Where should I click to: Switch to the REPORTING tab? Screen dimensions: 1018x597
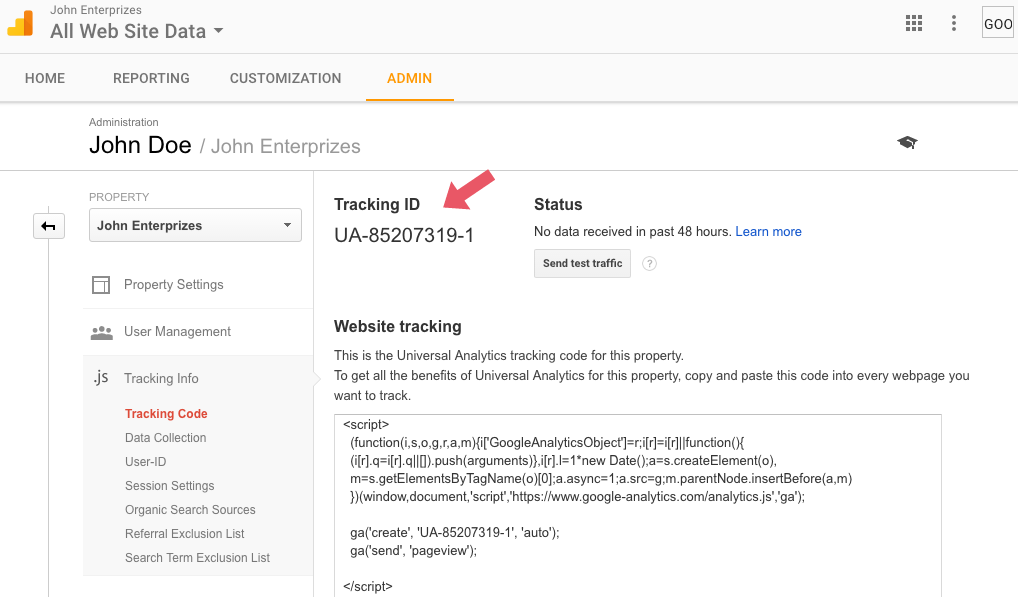(x=151, y=78)
